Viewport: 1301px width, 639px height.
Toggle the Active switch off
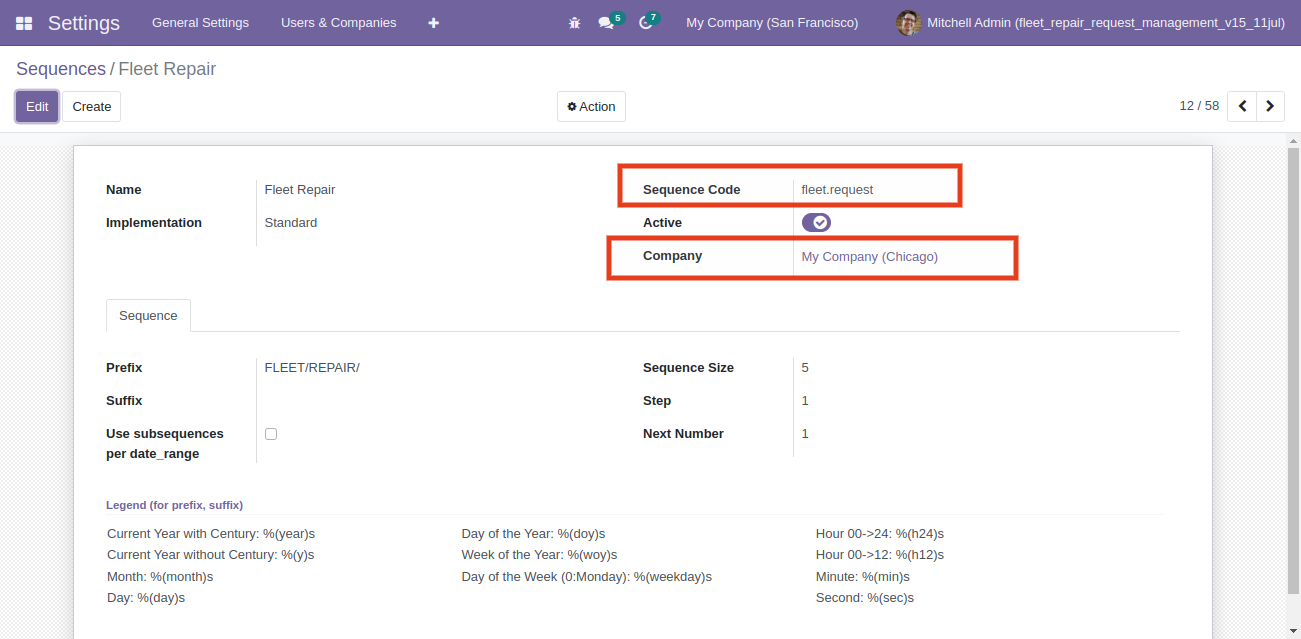pos(816,222)
